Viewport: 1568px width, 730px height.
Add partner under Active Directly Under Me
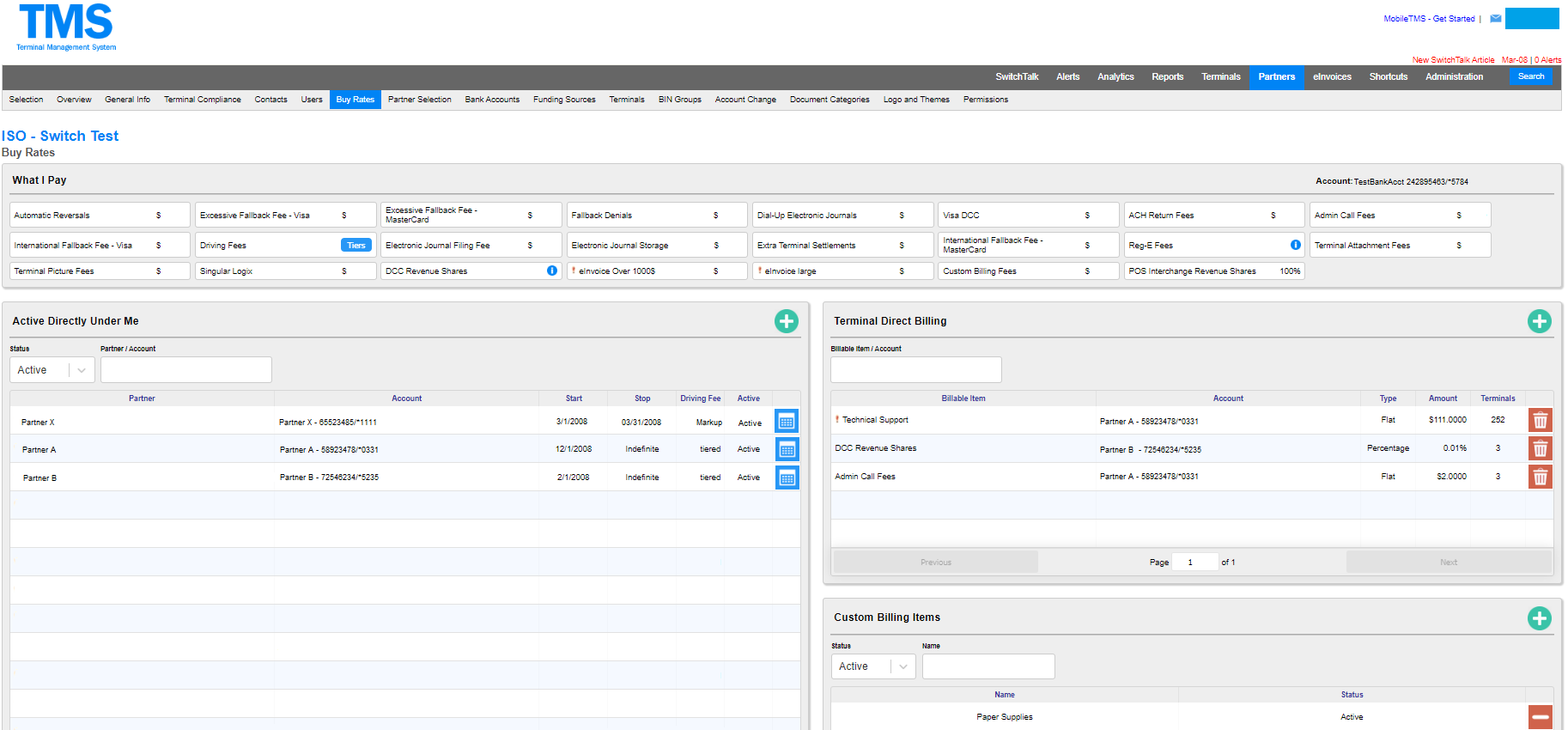pyautogui.click(x=787, y=321)
